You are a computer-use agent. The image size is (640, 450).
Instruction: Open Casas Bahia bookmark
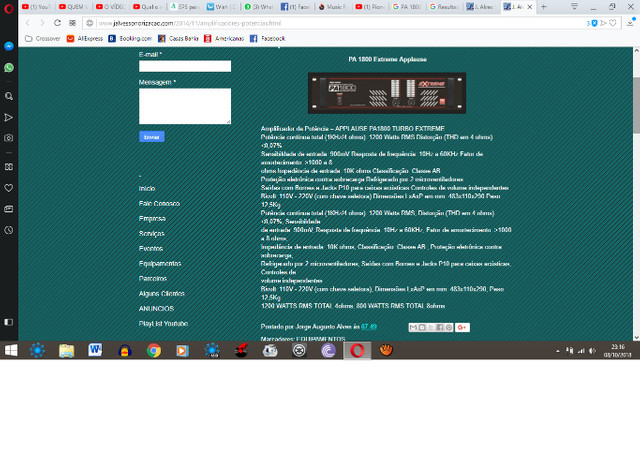pyautogui.click(x=178, y=38)
